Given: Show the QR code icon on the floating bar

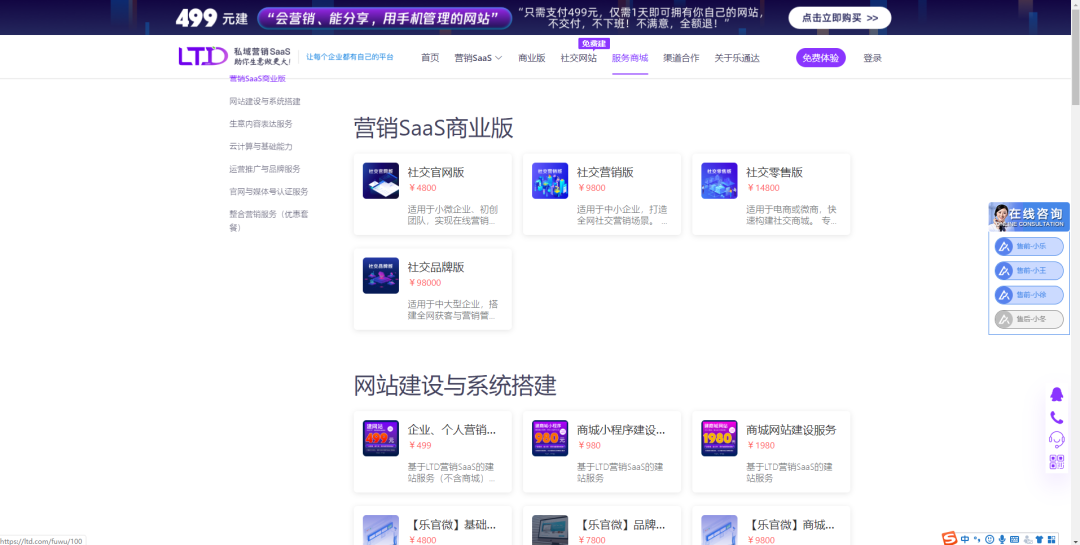Looking at the screenshot, I should tap(1056, 462).
